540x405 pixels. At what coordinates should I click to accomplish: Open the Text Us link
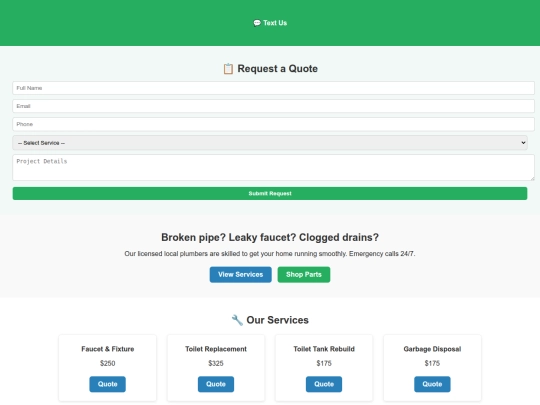coord(270,23)
